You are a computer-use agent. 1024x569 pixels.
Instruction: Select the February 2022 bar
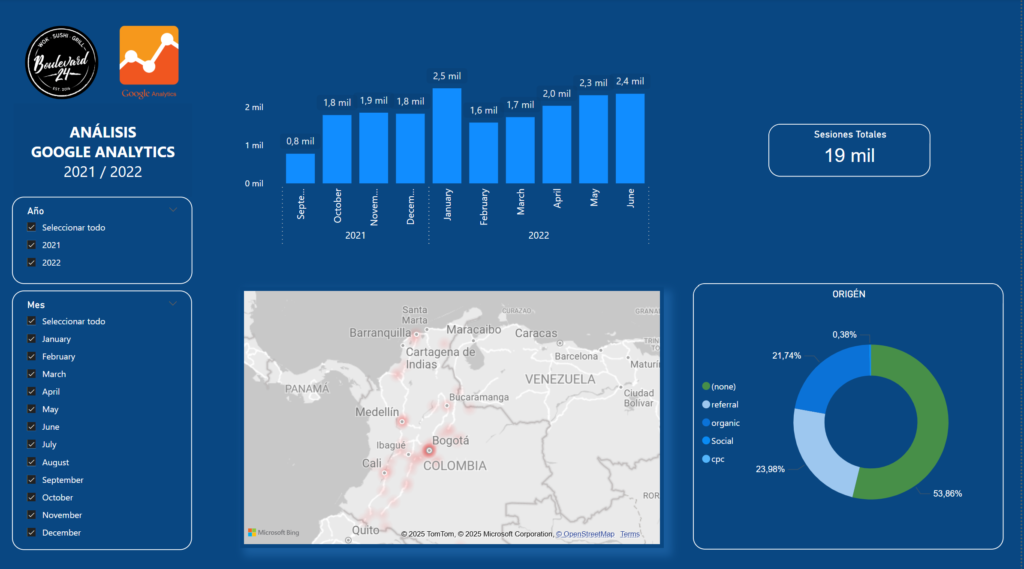click(x=483, y=153)
